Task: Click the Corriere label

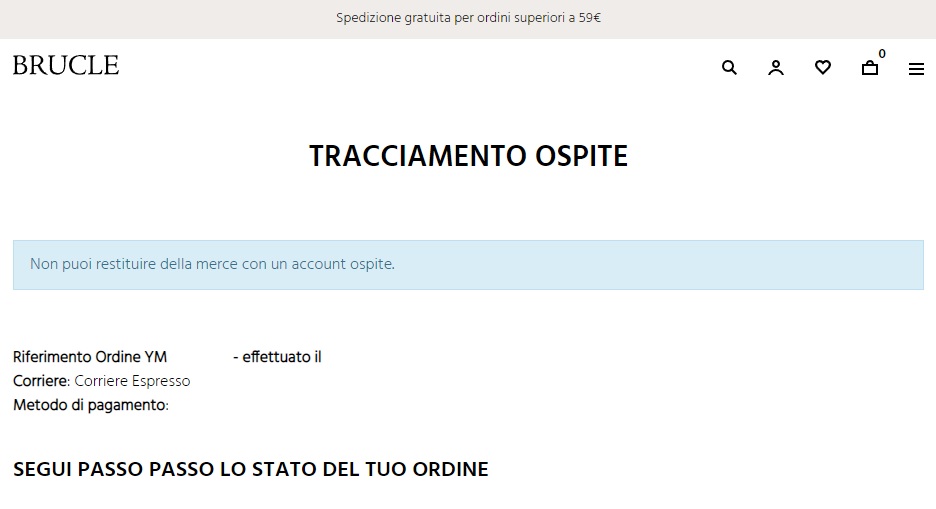Action: point(40,381)
